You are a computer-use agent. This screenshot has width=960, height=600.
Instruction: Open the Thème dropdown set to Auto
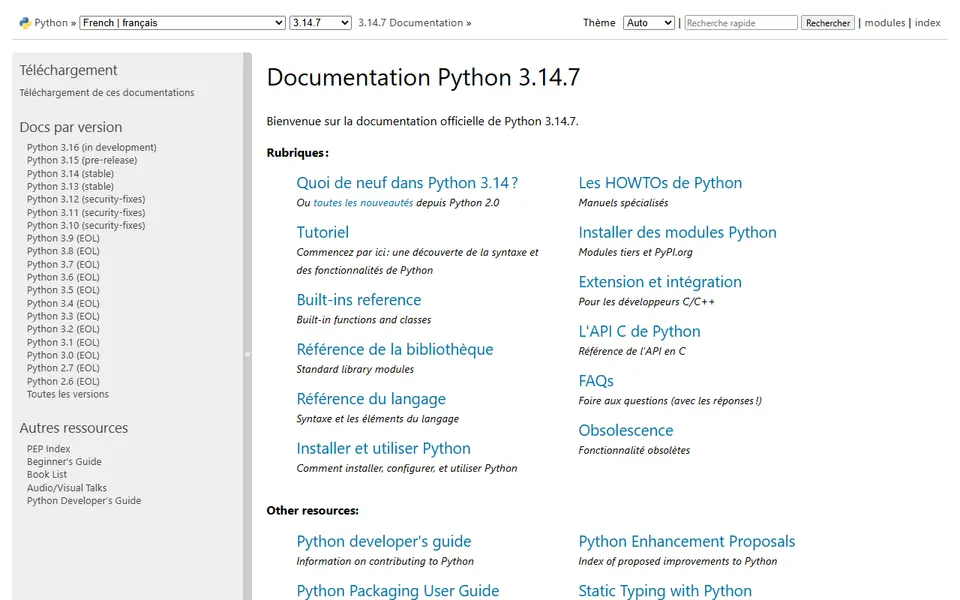point(649,23)
